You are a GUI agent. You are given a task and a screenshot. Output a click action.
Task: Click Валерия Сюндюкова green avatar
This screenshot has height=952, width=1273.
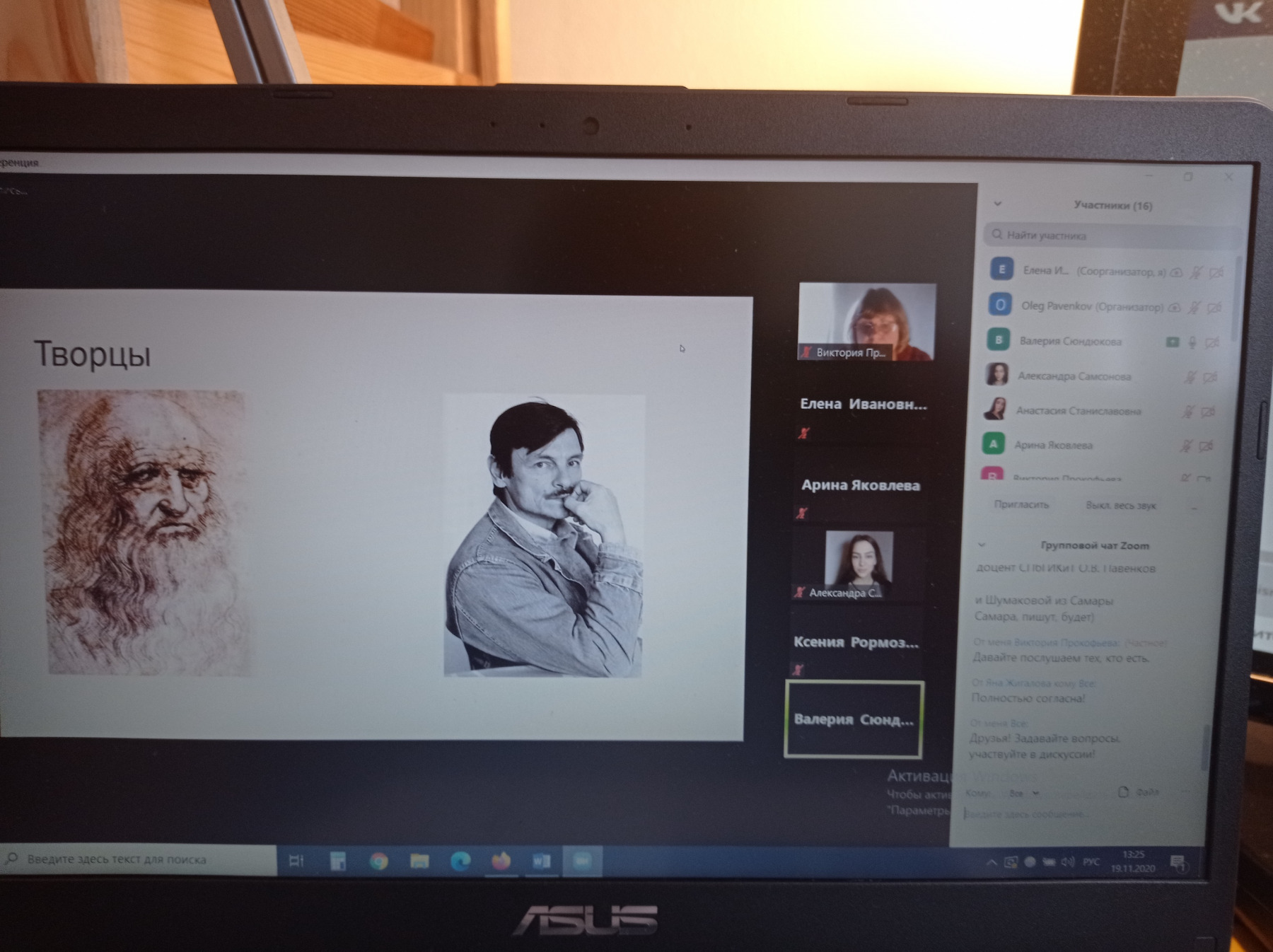point(998,339)
